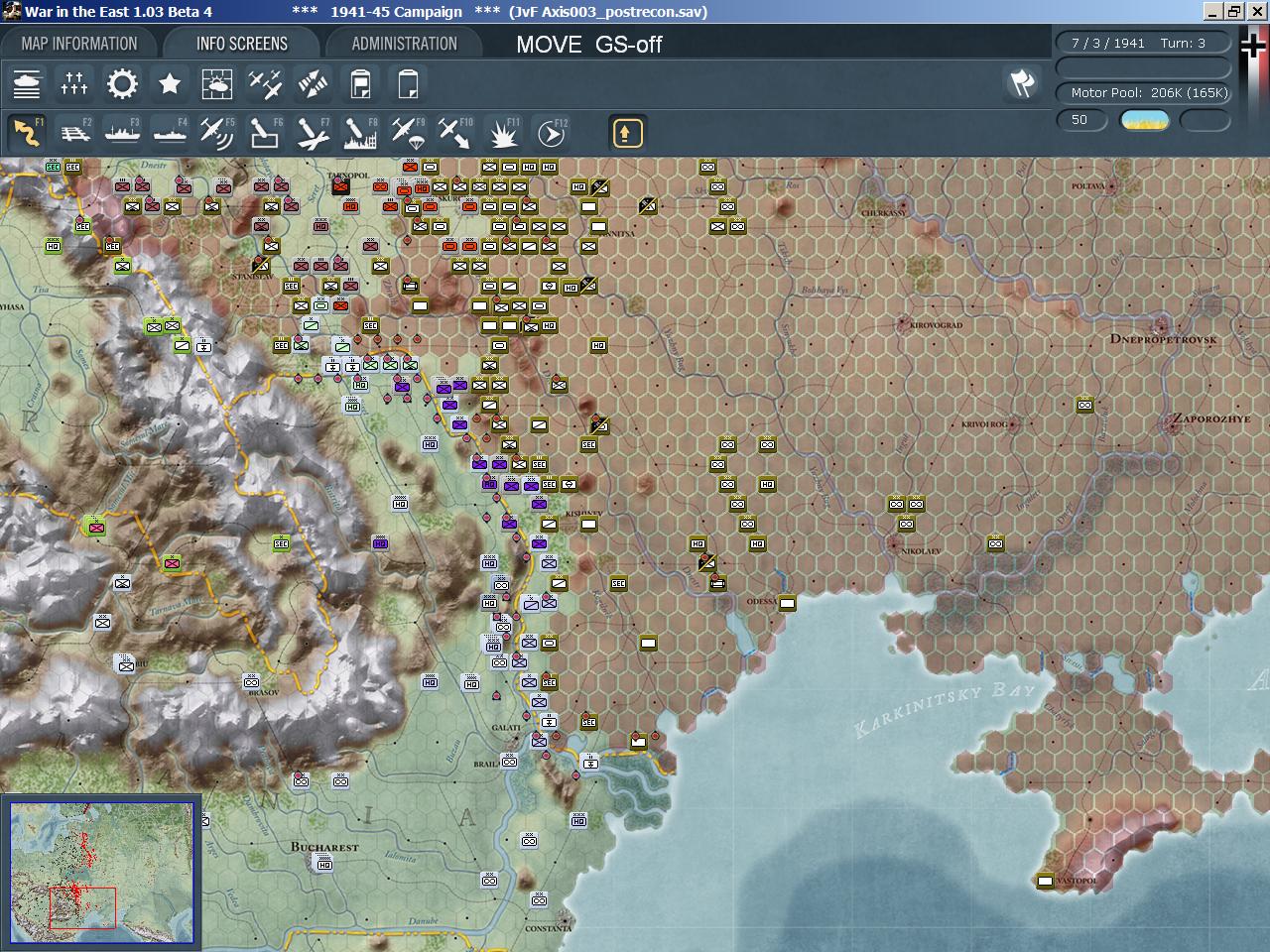
Task: Select F5 air recon mode
Action: [217, 133]
